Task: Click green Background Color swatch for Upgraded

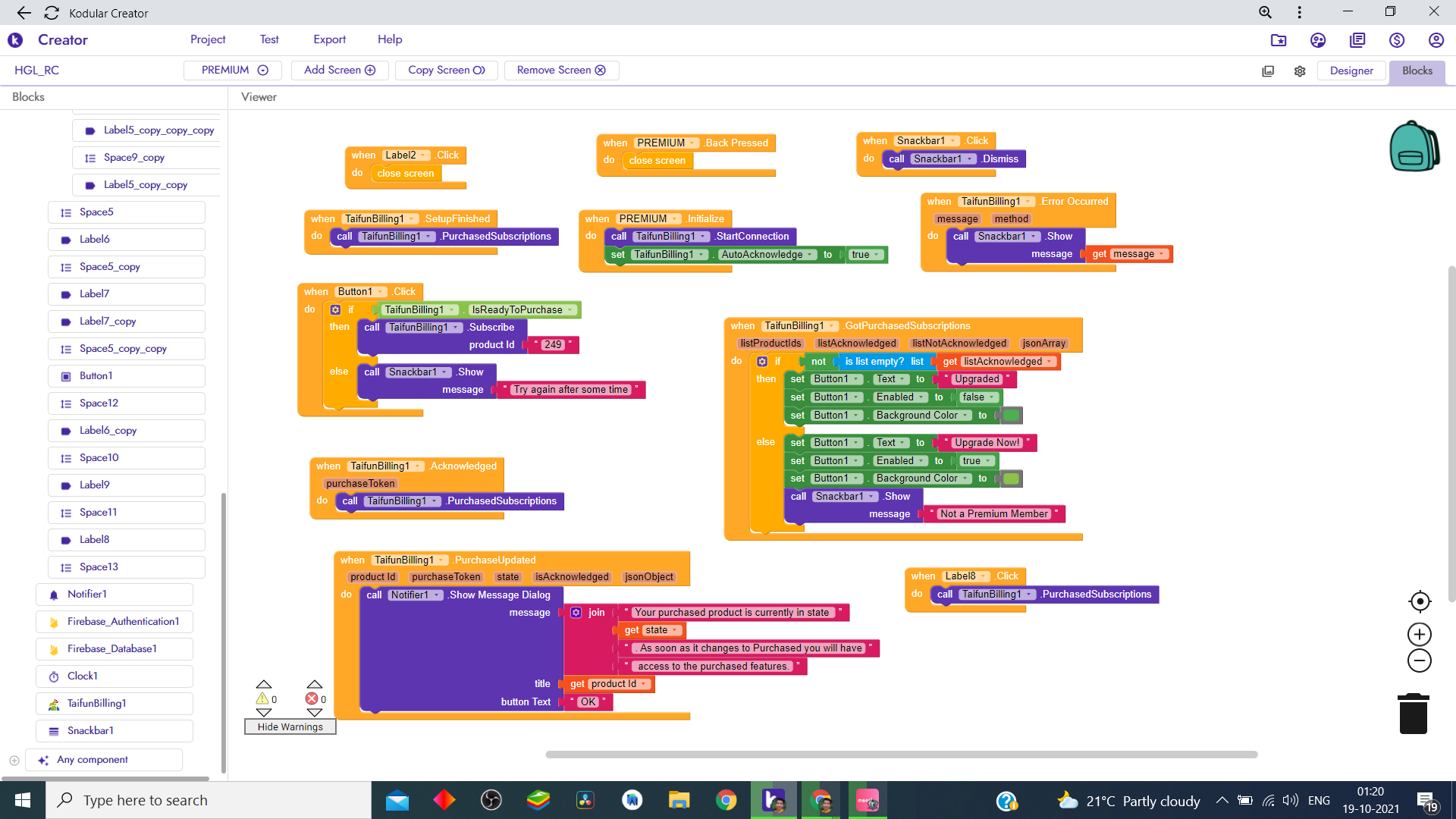Action: coord(1012,416)
